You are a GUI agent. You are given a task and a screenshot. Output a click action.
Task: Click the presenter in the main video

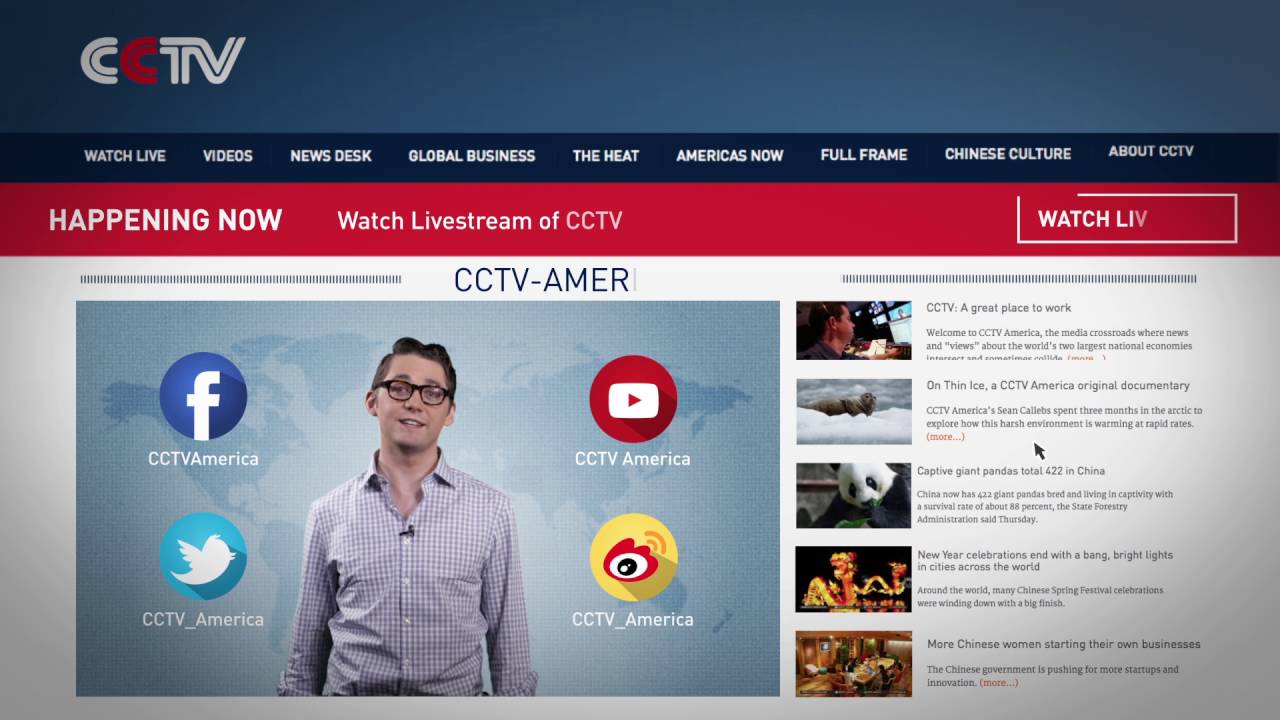(x=410, y=517)
